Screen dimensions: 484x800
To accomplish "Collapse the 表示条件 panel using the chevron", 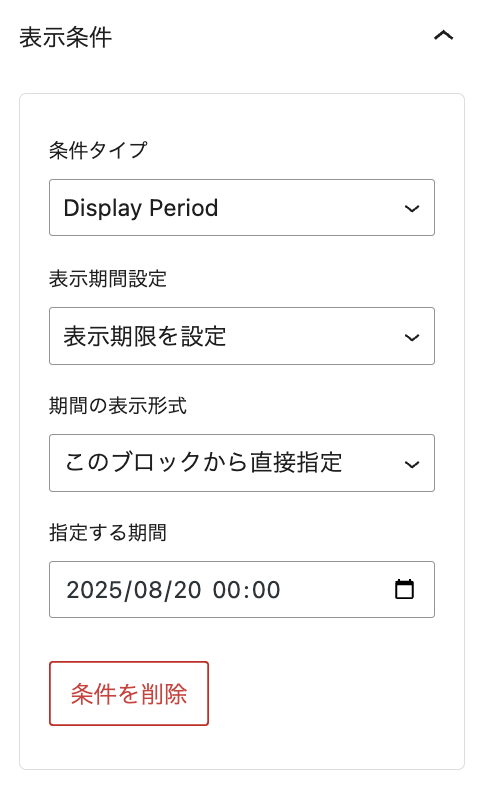I will tap(443, 36).
